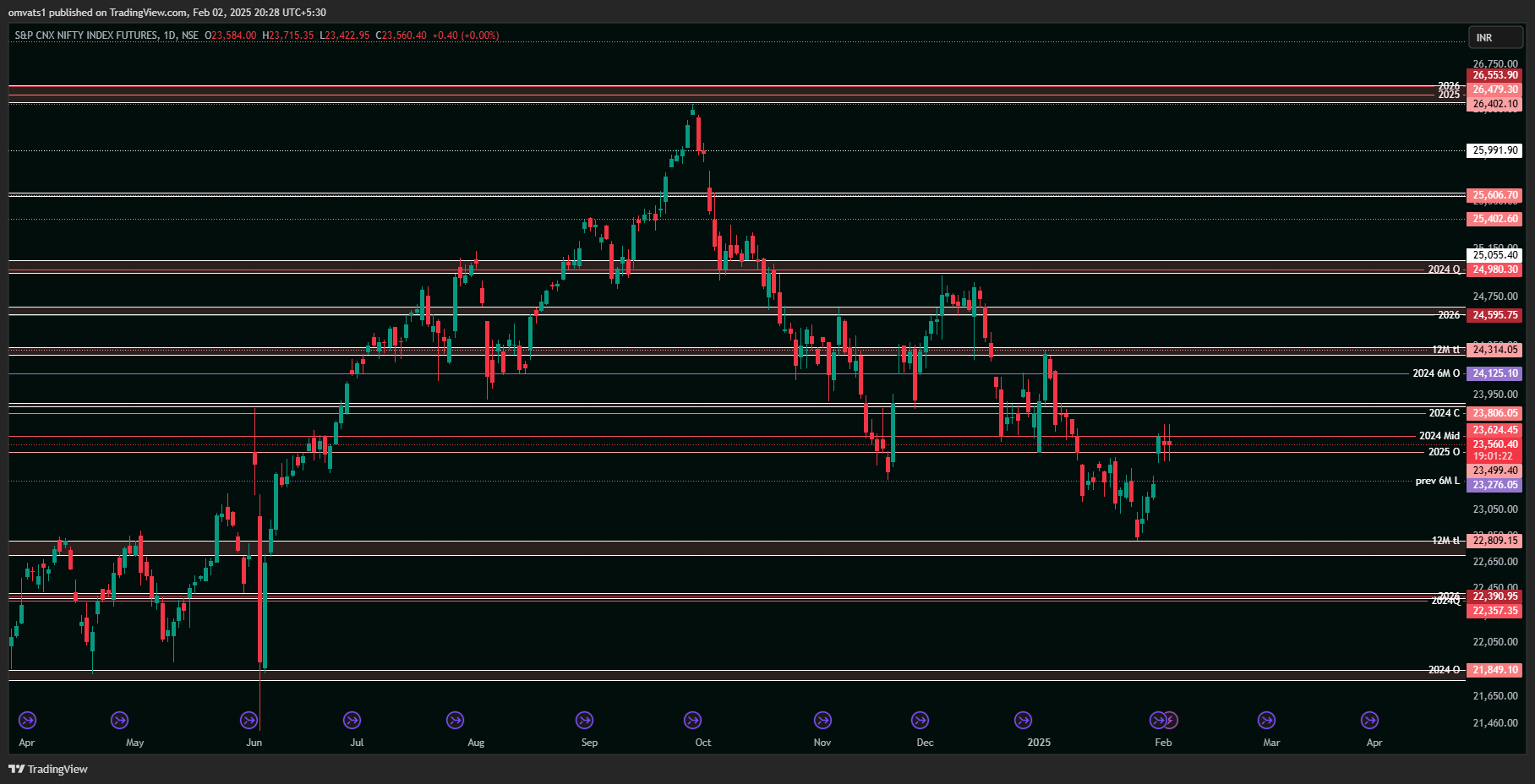Open the event marker icon above Dec
This screenshot has width=1535, height=784.
(x=920, y=721)
